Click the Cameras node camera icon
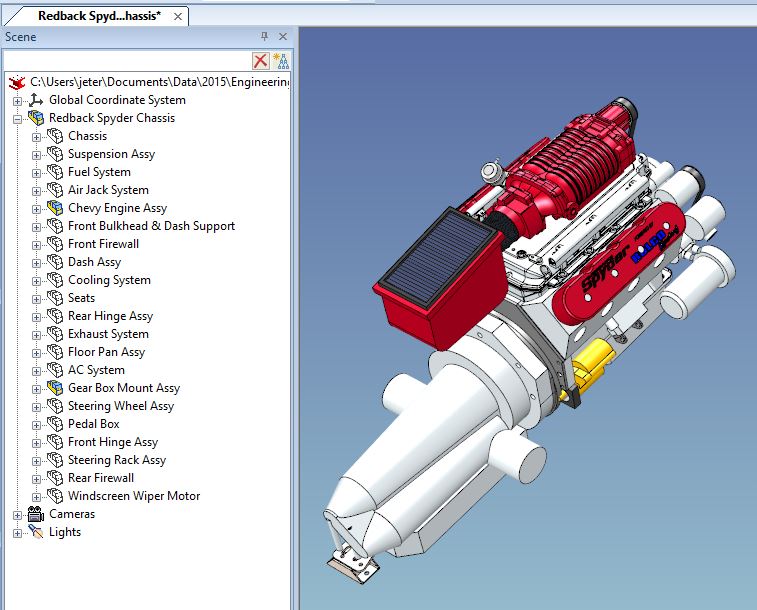This screenshot has width=757, height=610. (x=36, y=514)
